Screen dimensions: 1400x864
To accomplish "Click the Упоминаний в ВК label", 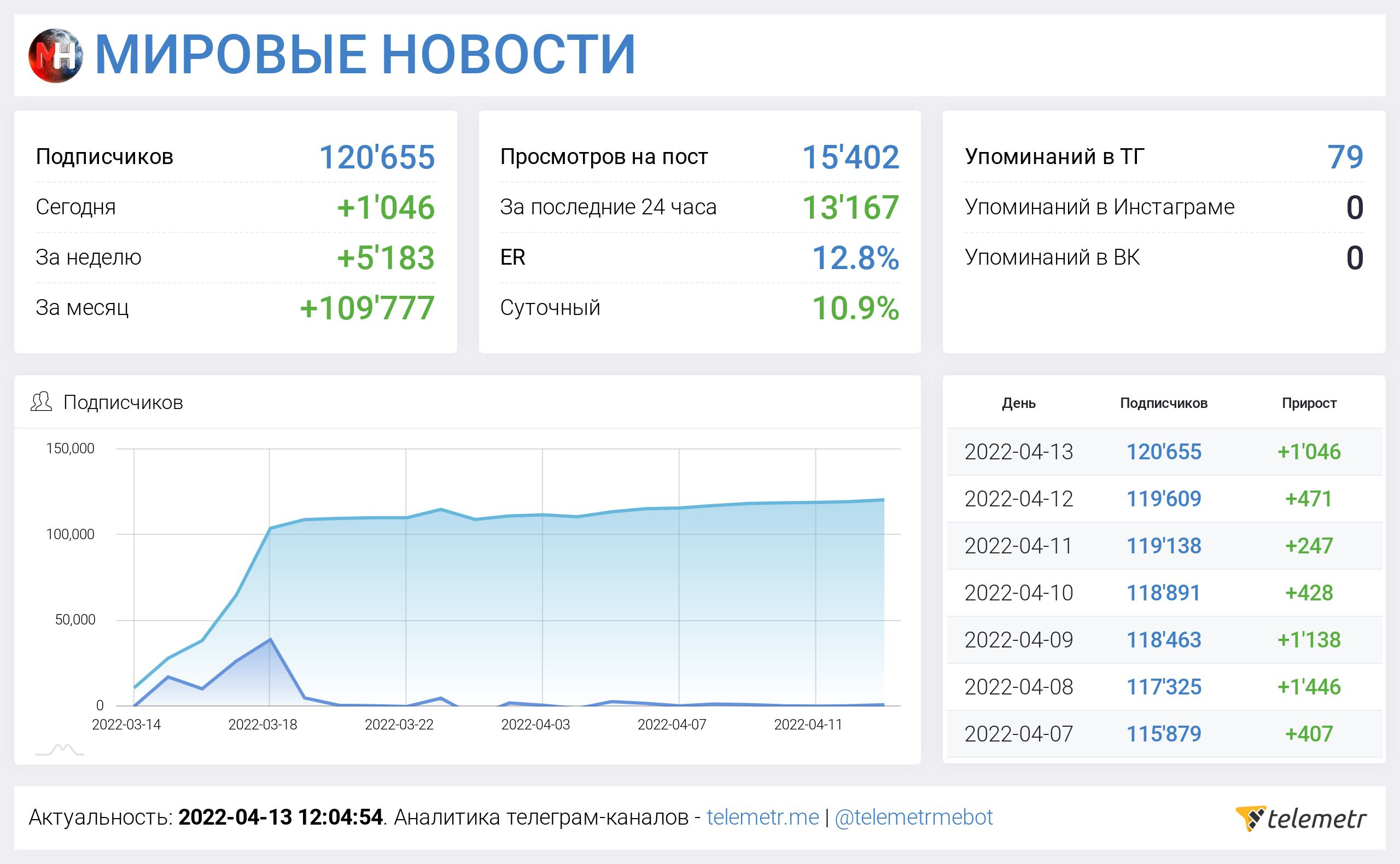I will [x=1052, y=257].
